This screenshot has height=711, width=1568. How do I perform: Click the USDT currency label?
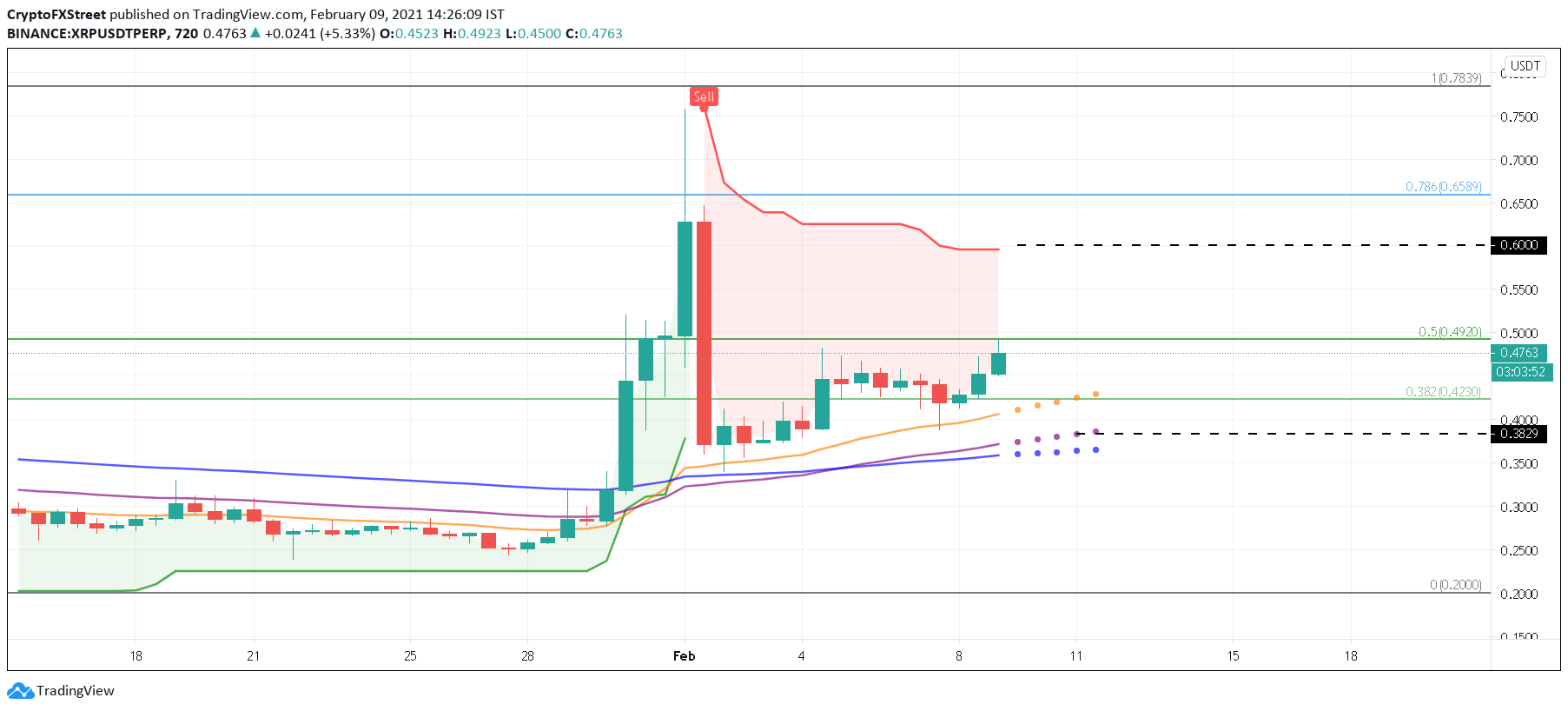1525,66
